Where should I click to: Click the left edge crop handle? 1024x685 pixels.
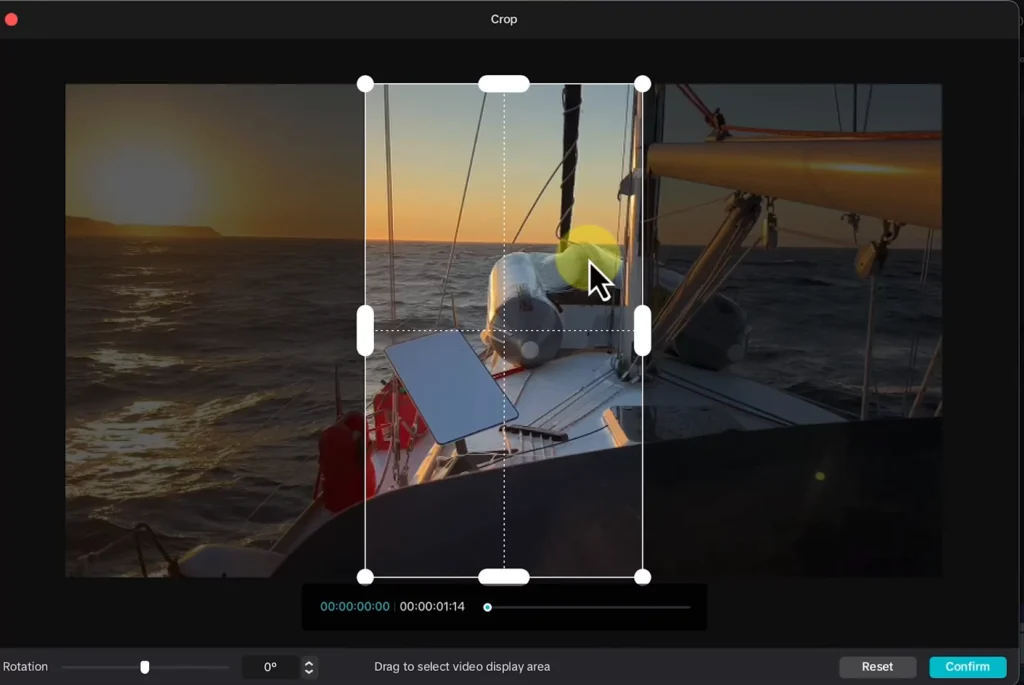[x=365, y=331]
